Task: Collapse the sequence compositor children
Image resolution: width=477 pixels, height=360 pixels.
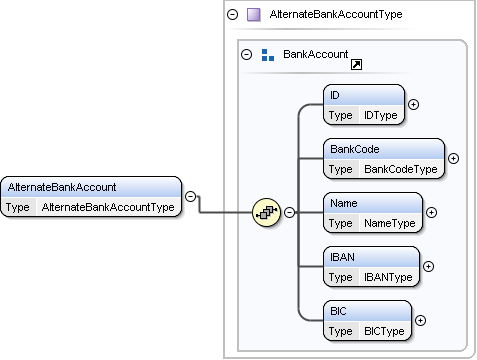Action: point(289,212)
